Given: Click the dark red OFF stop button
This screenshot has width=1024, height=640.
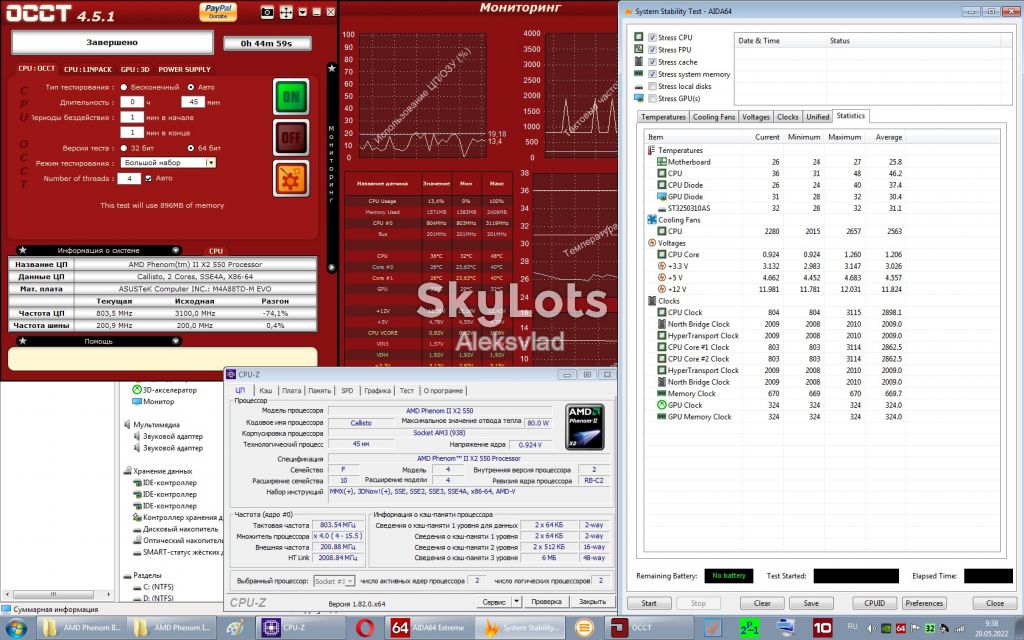Looking at the screenshot, I should click(291, 138).
